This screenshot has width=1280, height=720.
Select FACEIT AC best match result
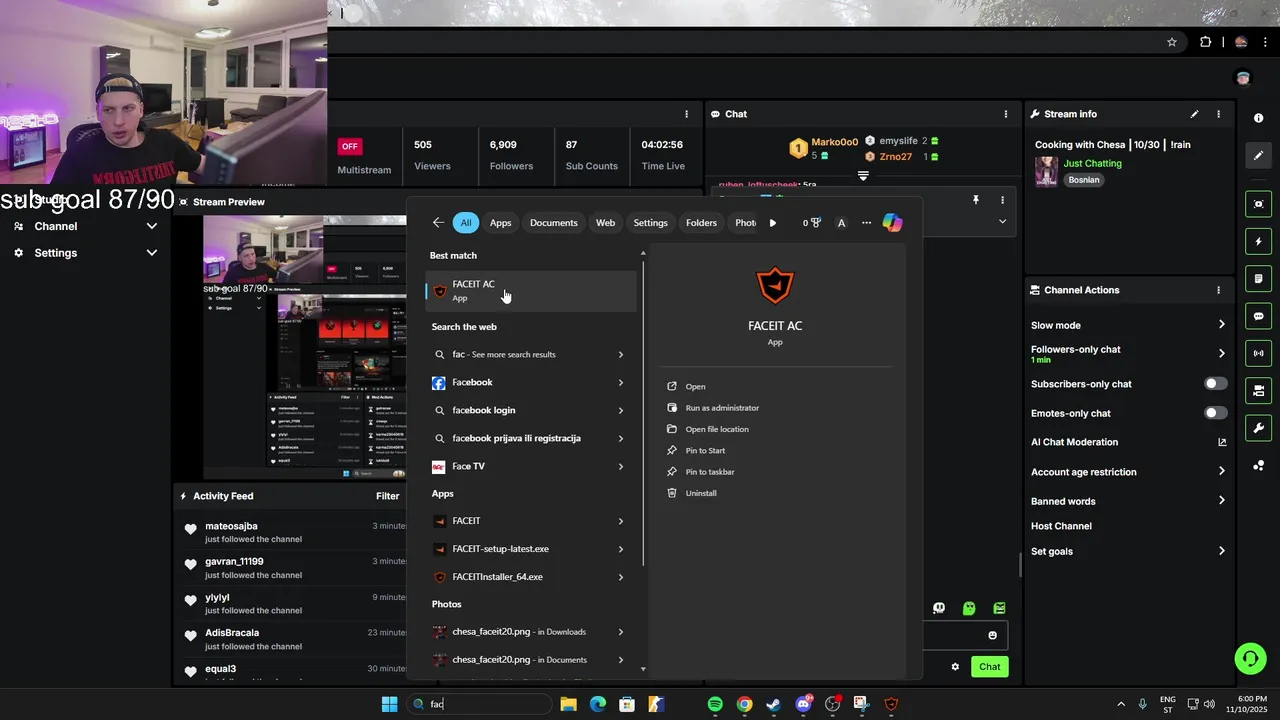coord(531,290)
